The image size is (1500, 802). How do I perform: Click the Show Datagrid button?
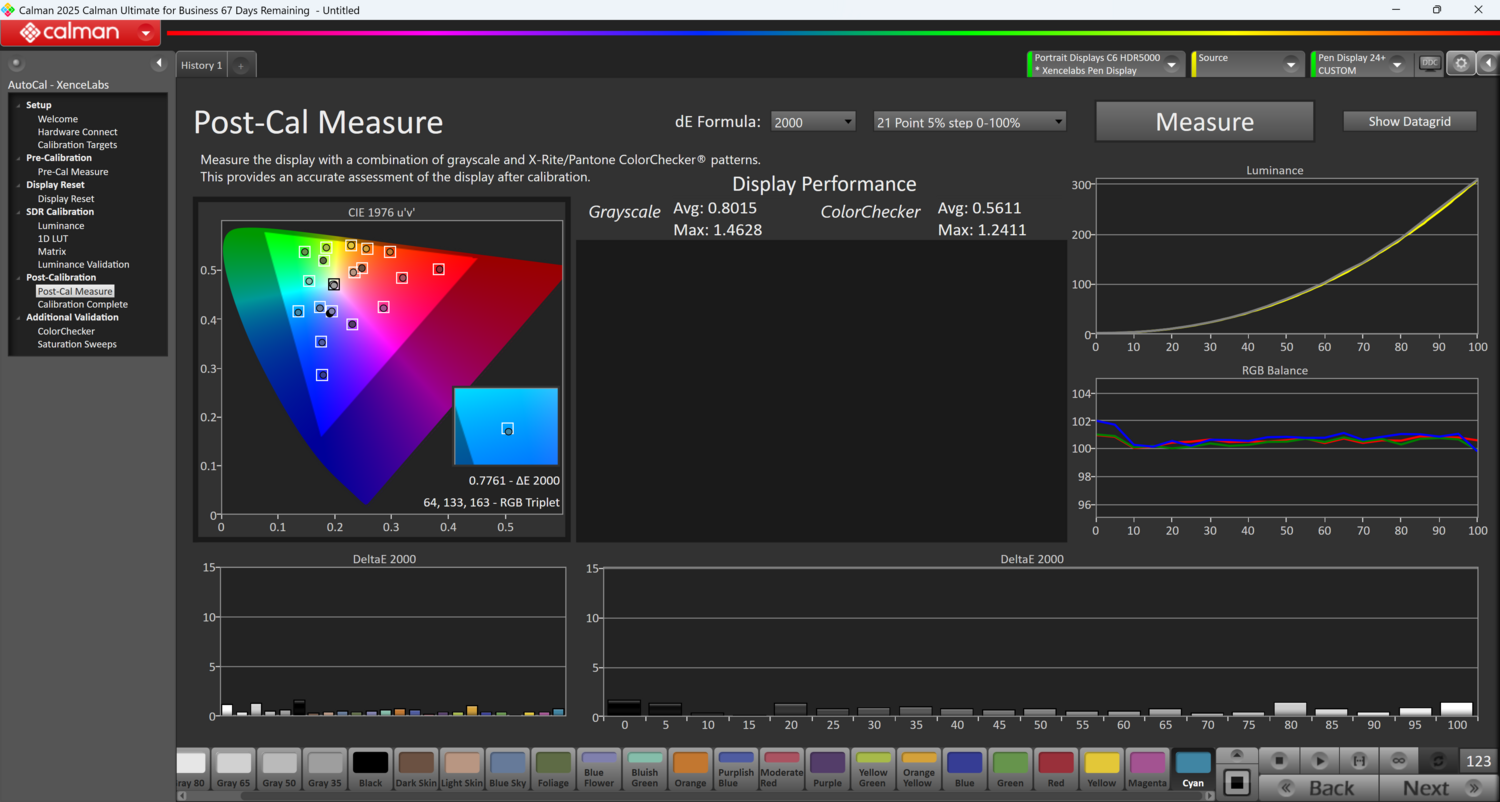tap(1409, 121)
